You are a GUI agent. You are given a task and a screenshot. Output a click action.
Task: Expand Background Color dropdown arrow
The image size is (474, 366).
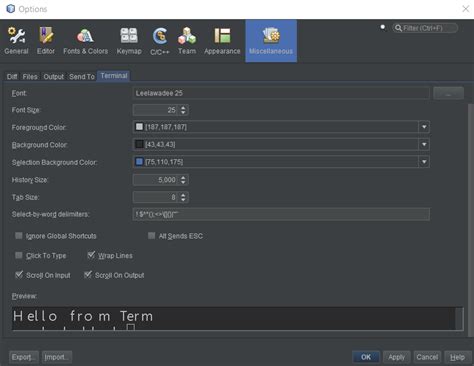click(x=424, y=144)
